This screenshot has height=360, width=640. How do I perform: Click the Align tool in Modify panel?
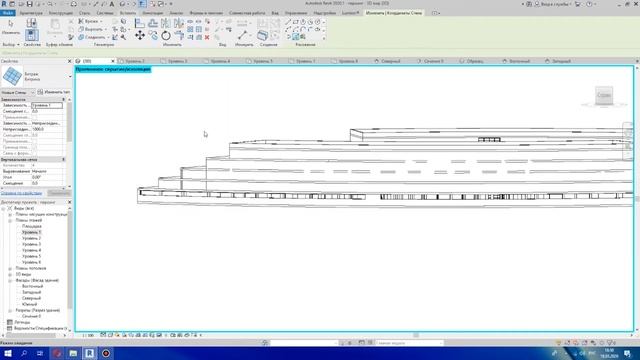pos(140,23)
